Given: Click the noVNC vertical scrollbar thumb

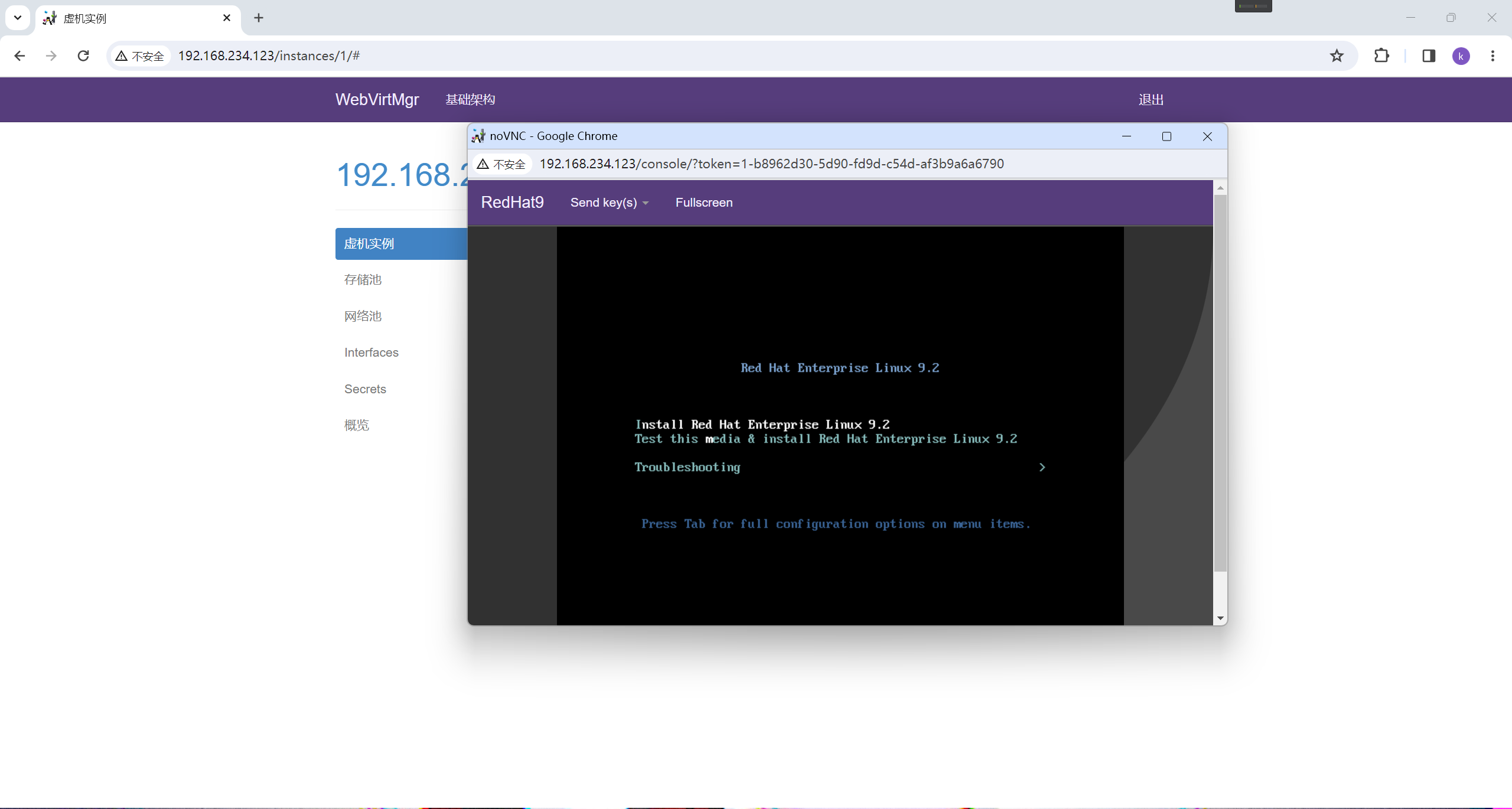Looking at the screenshot, I should coord(1220,383).
